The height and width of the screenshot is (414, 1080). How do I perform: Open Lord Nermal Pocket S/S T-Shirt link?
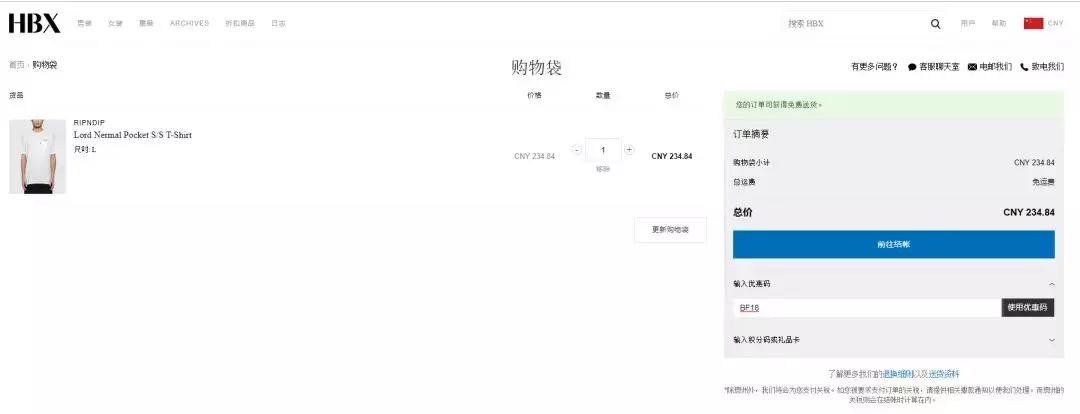[132, 135]
